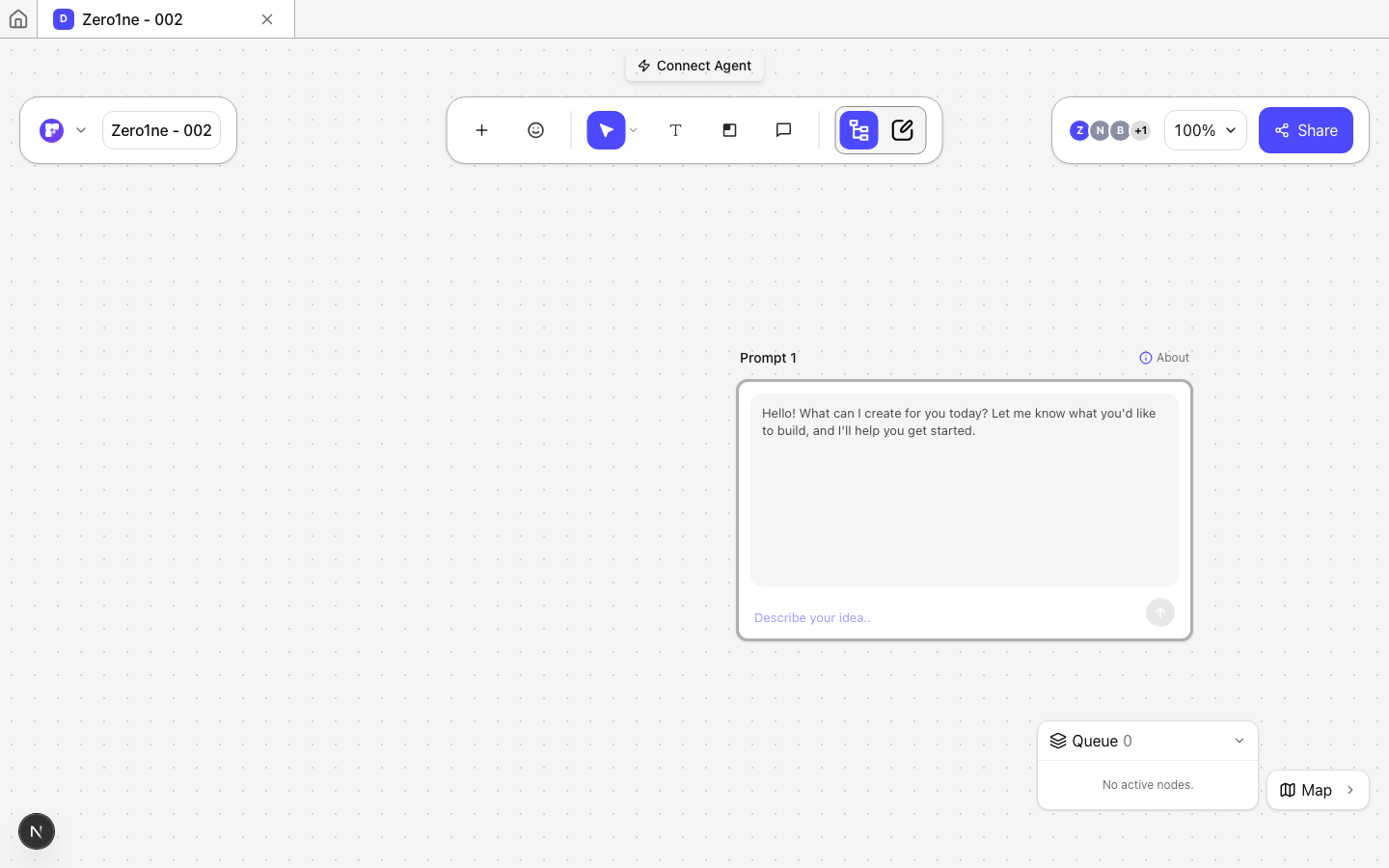
Task: Click avatar Z in collaborators list
Action: pyautogui.click(x=1079, y=130)
